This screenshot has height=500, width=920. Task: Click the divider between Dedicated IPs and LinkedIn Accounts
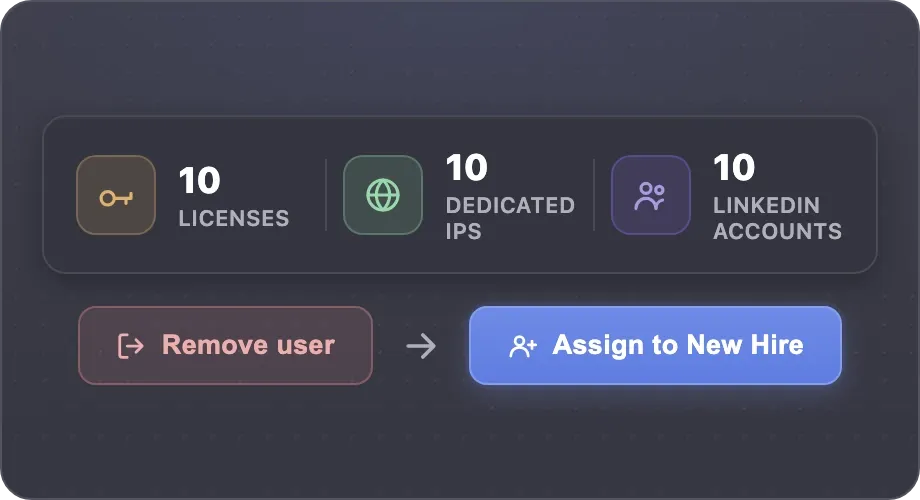pyautogui.click(x=594, y=195)
